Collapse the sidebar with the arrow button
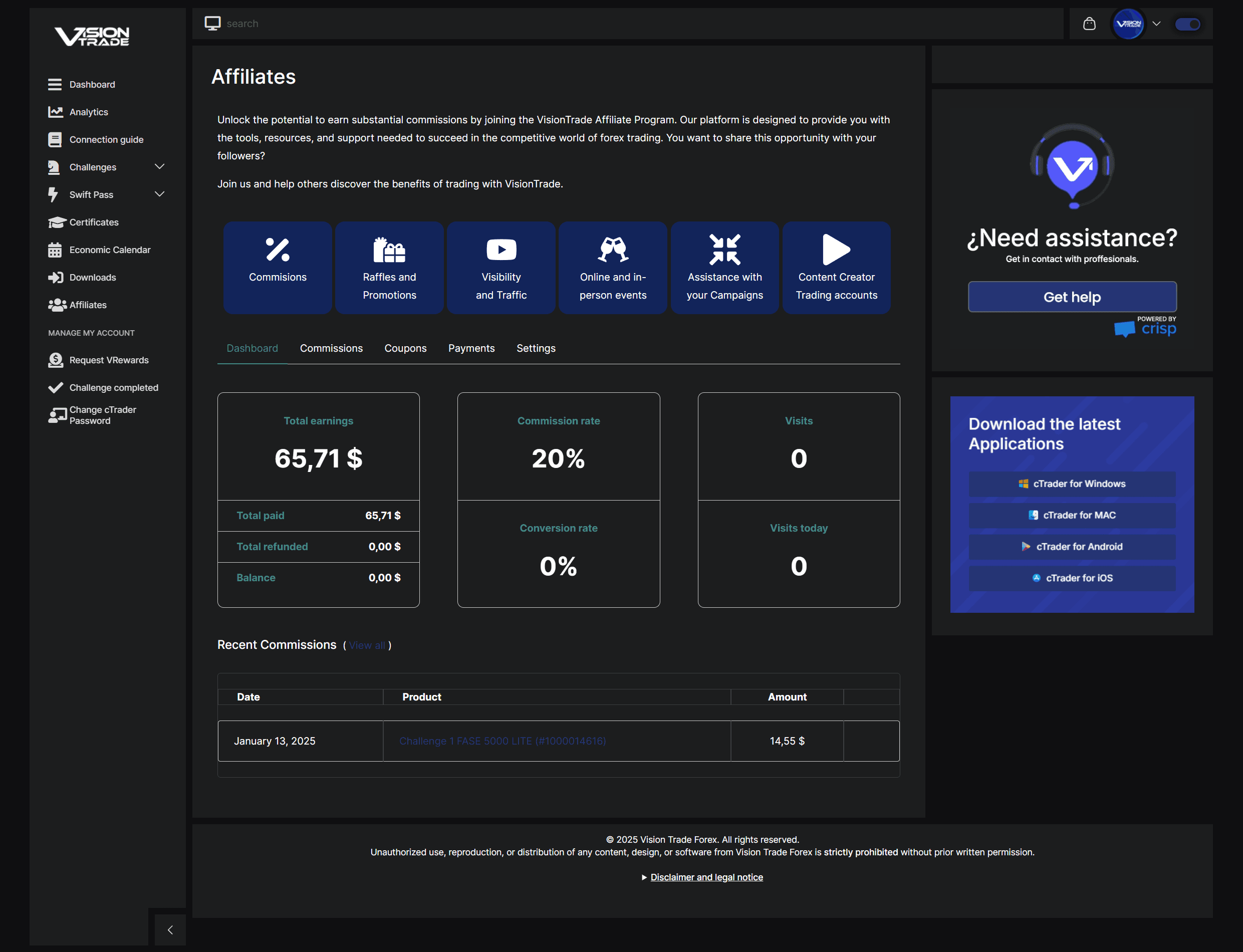The width and height of the screenshot is (1243, 952). [170, 930]
